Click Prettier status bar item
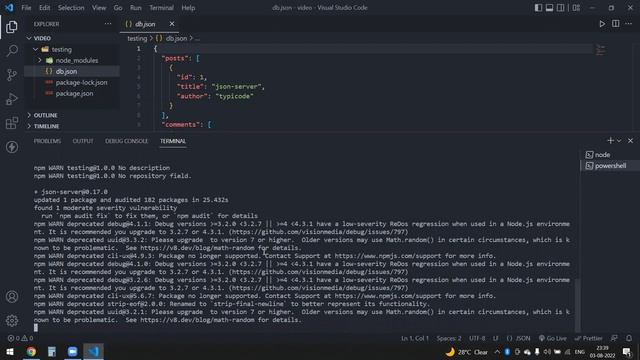 tap(589, 338)
